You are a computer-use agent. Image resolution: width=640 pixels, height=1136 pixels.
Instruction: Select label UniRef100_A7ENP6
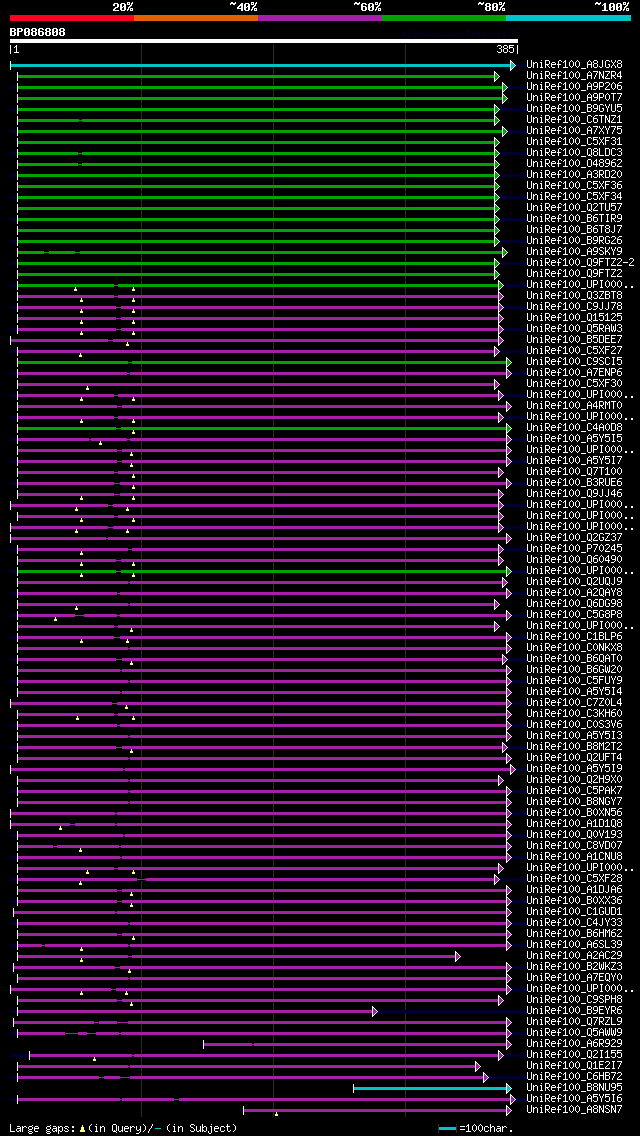pyautogui.click(x=574, y=372)
